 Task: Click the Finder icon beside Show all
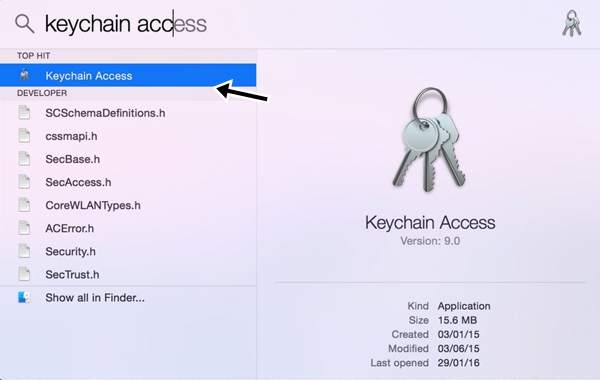click(x=24, y=297)
